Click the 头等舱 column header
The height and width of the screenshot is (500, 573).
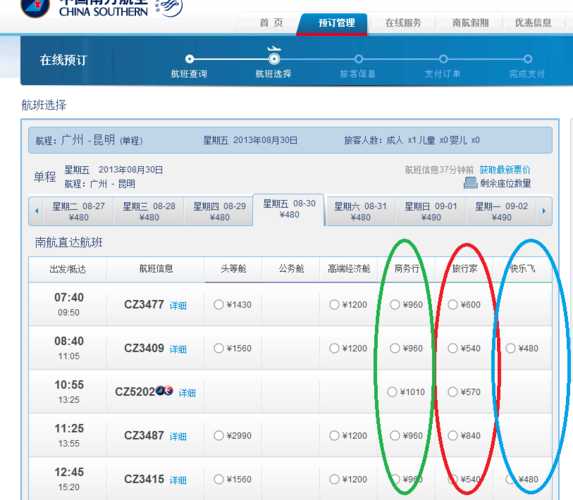pos(234,269)
